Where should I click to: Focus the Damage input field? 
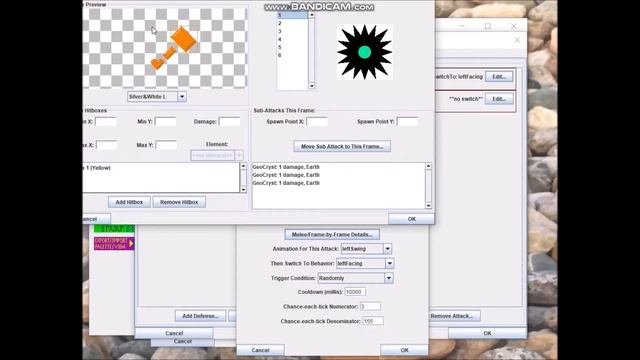(229, 122)
